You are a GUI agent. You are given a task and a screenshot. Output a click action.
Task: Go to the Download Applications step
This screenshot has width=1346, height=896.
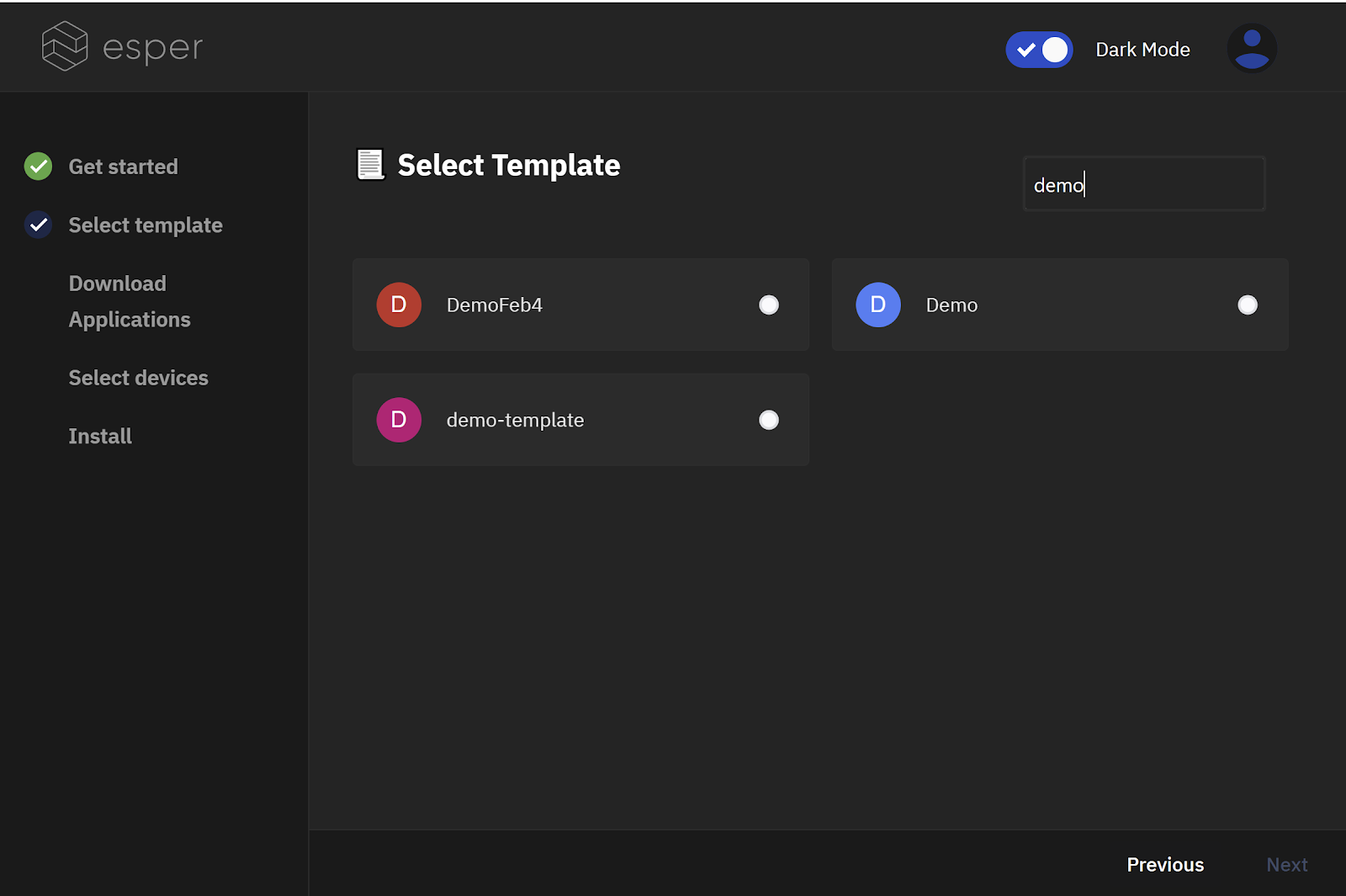[x=130, y=301]
